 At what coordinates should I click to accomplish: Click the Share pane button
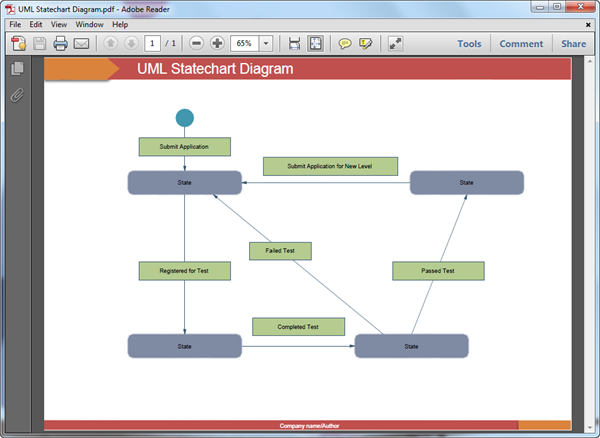click(x=573, y=44)
